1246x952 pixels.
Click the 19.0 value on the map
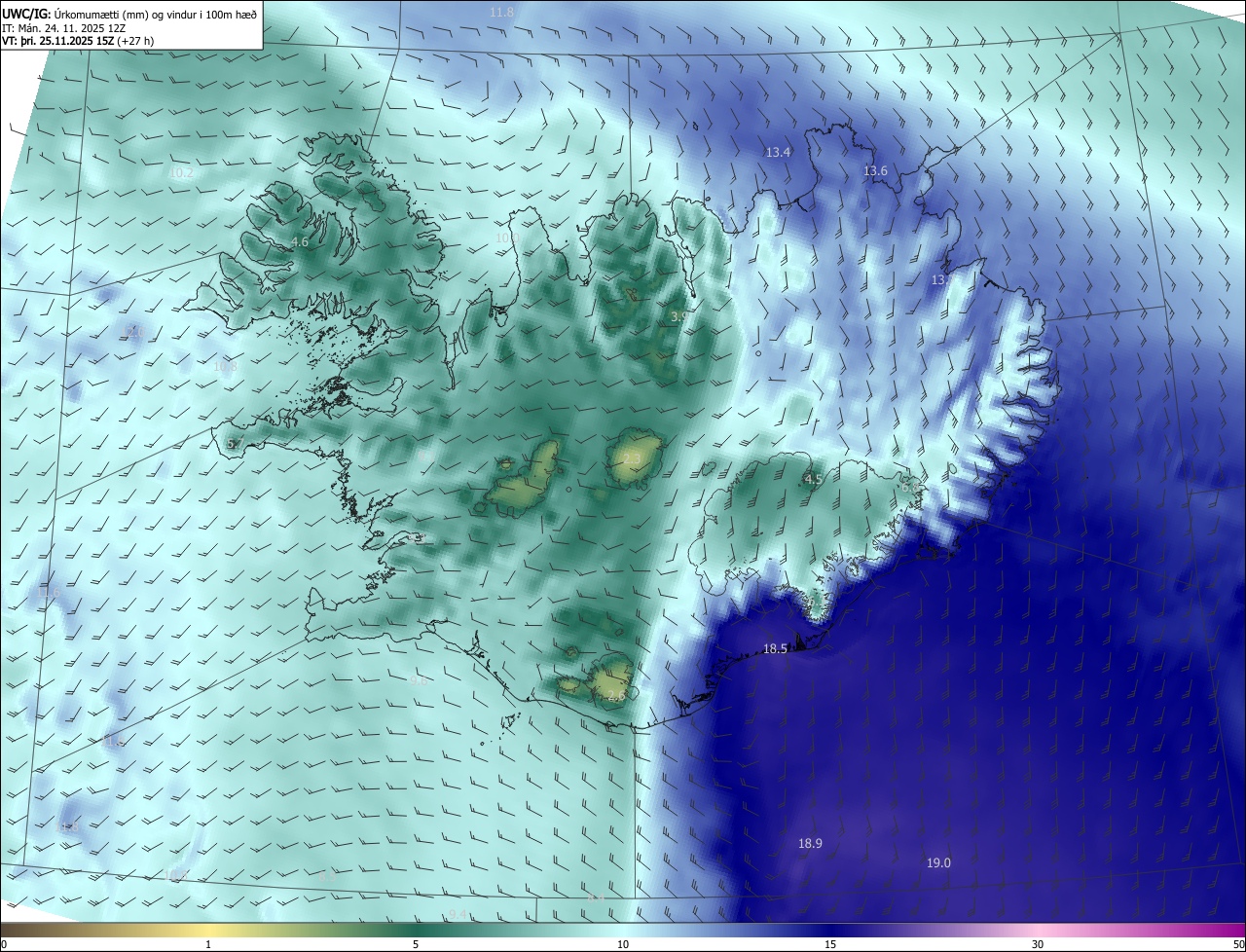tap(938, 862)
